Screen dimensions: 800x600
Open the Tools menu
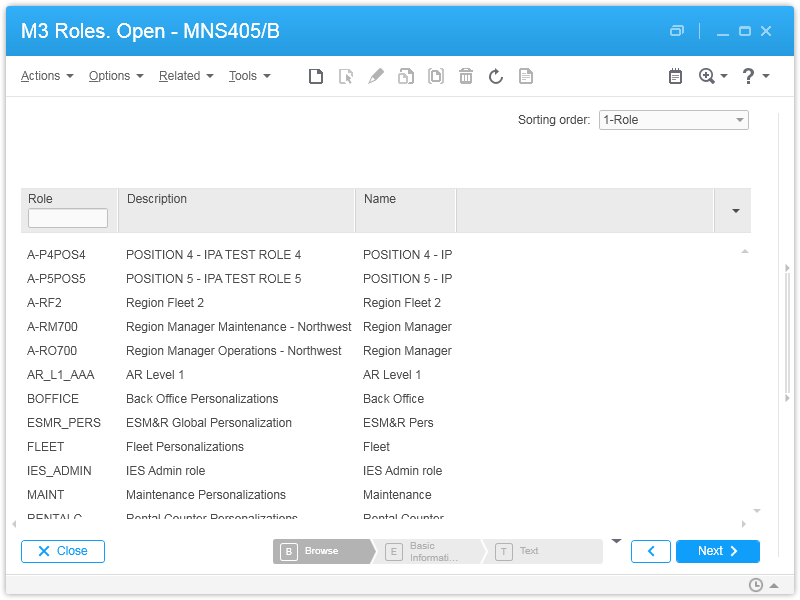[249, 76]
